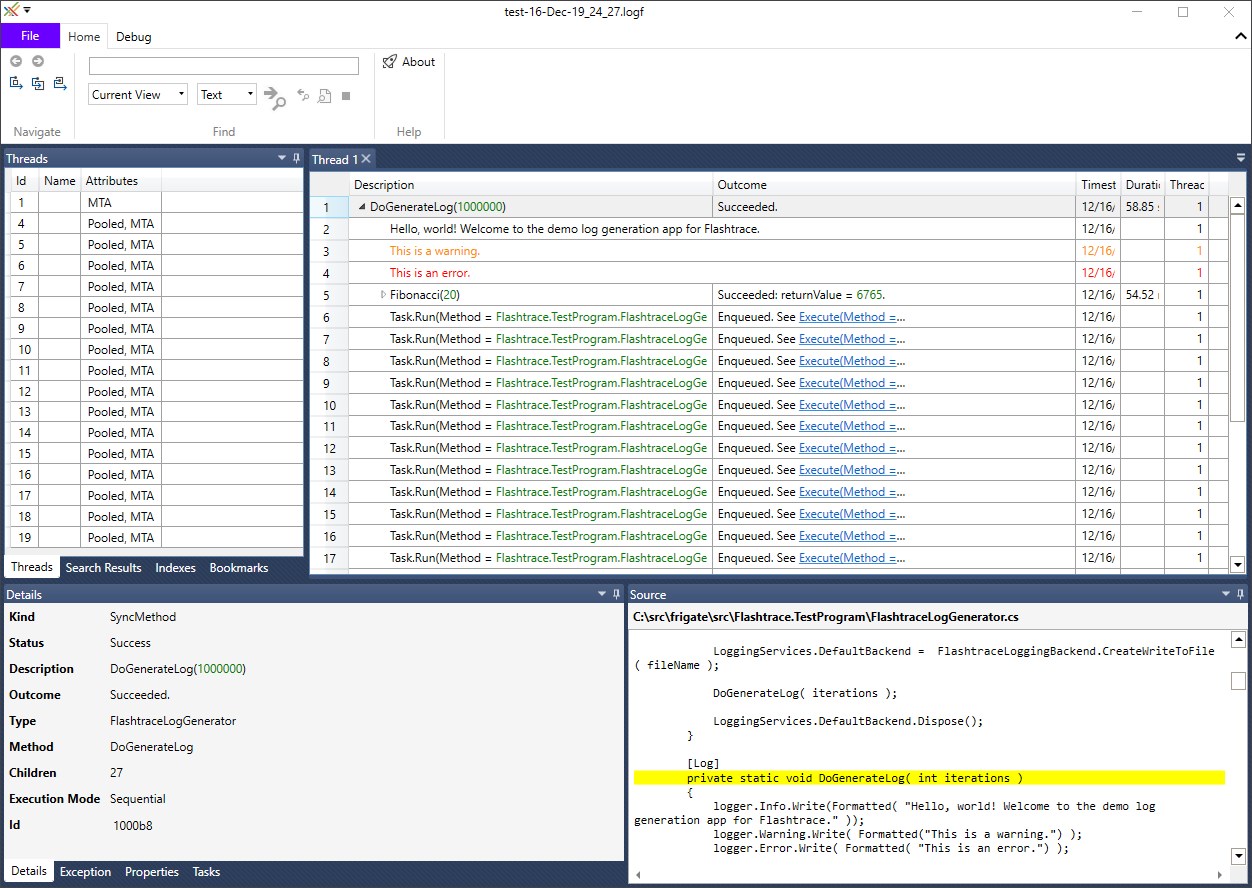Click the find next magnifier icon
This screenshot has width=1252, height=888.
[274, 96]
